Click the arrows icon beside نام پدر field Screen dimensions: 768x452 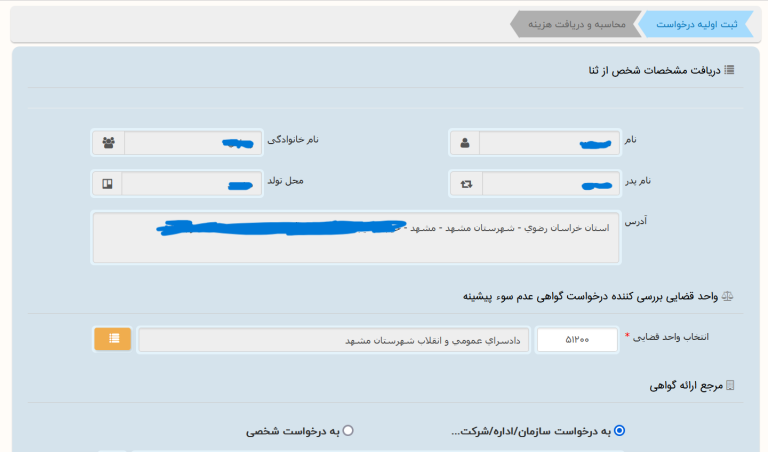[465, 184]
